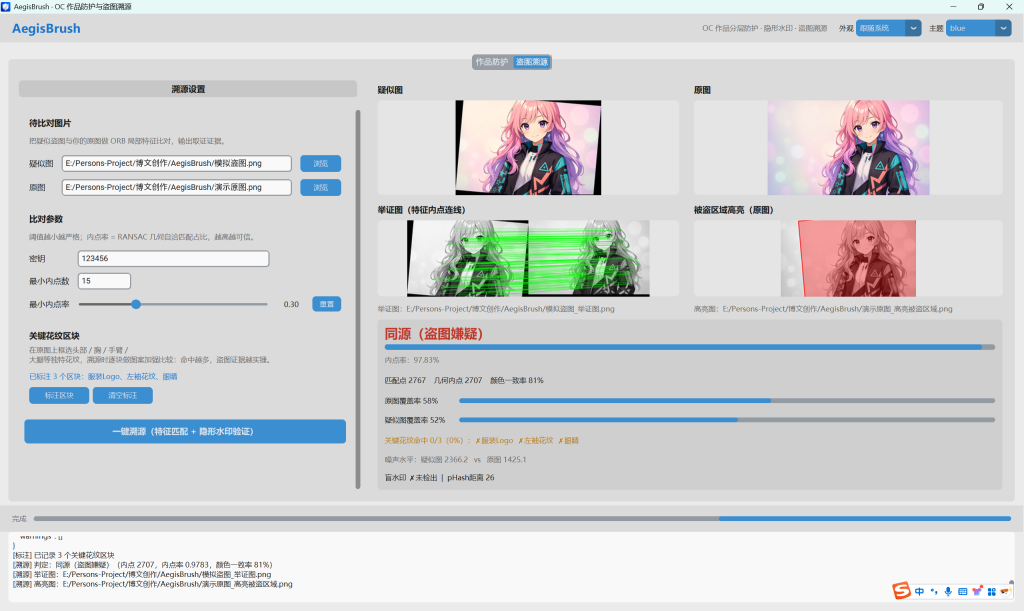Click the AegisBrush logo text in header
The image size is (1024, 611).
click(x=46, y=29)
